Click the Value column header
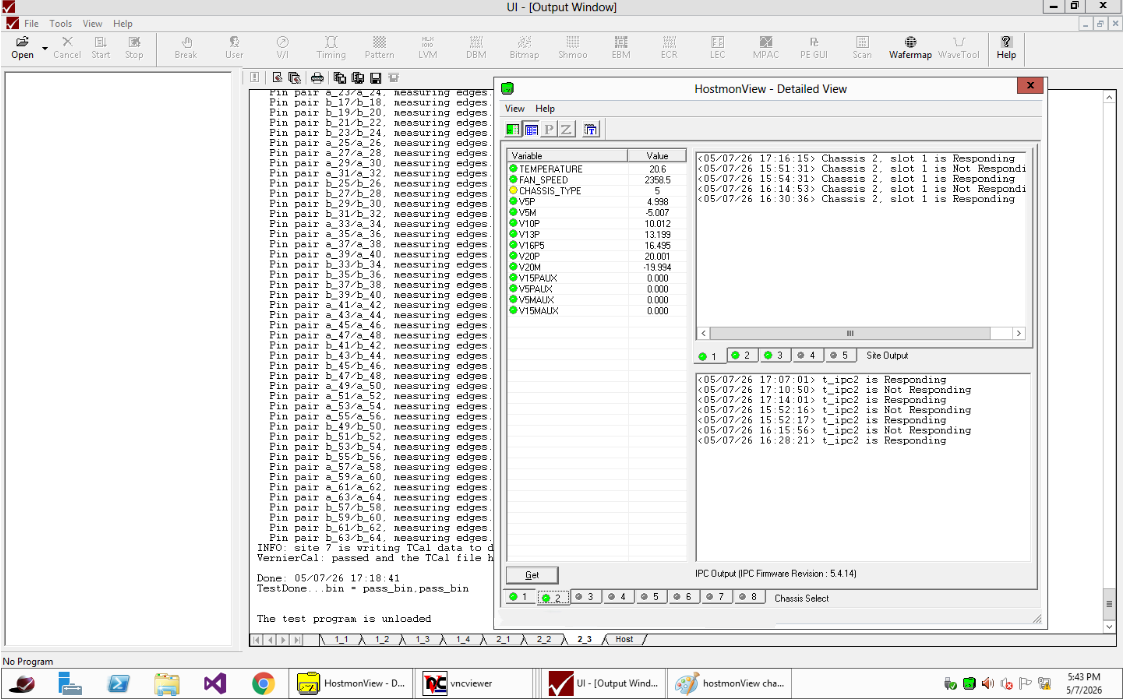Screen dimensions: 1124x699 pos(657,156)
